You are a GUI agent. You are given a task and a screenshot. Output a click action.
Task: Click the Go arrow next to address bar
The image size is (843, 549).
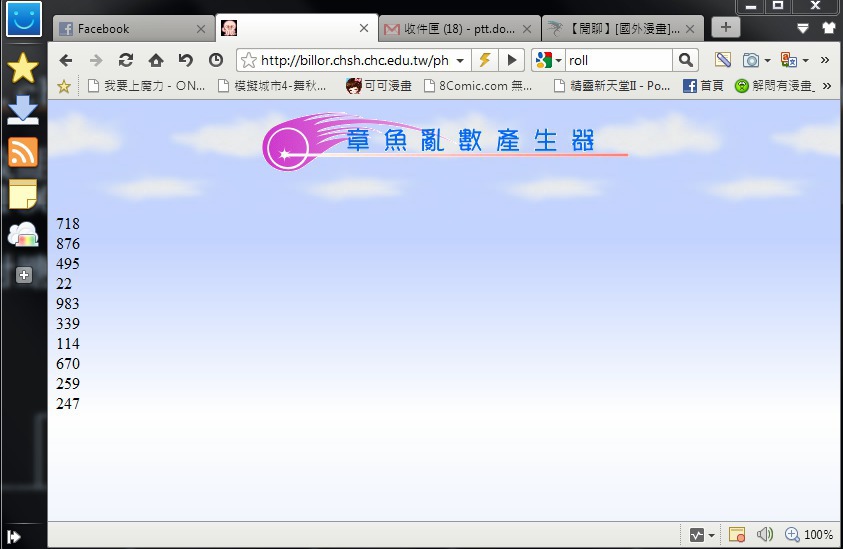512,60
